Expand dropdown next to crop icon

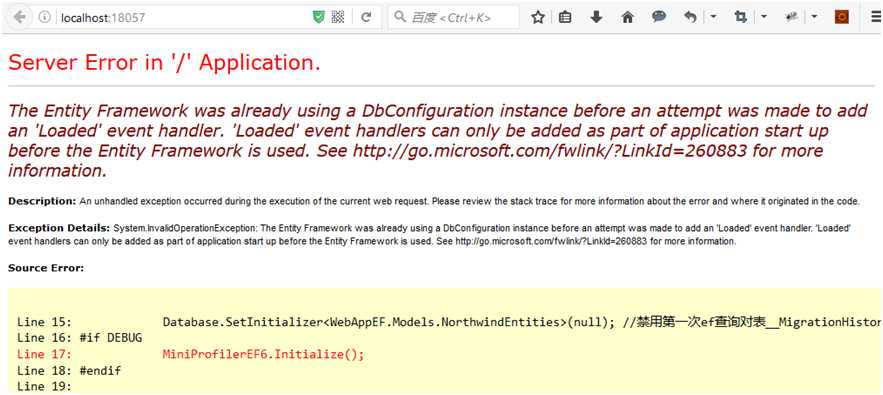[x=764, y=17]
